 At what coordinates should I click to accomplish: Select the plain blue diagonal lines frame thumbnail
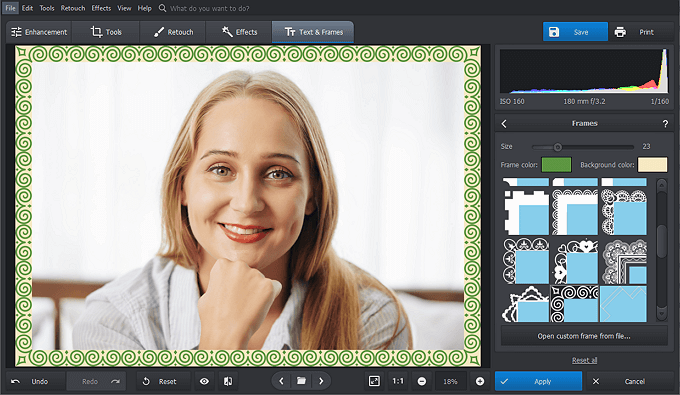pyautogui.click(x=624, y=304)
